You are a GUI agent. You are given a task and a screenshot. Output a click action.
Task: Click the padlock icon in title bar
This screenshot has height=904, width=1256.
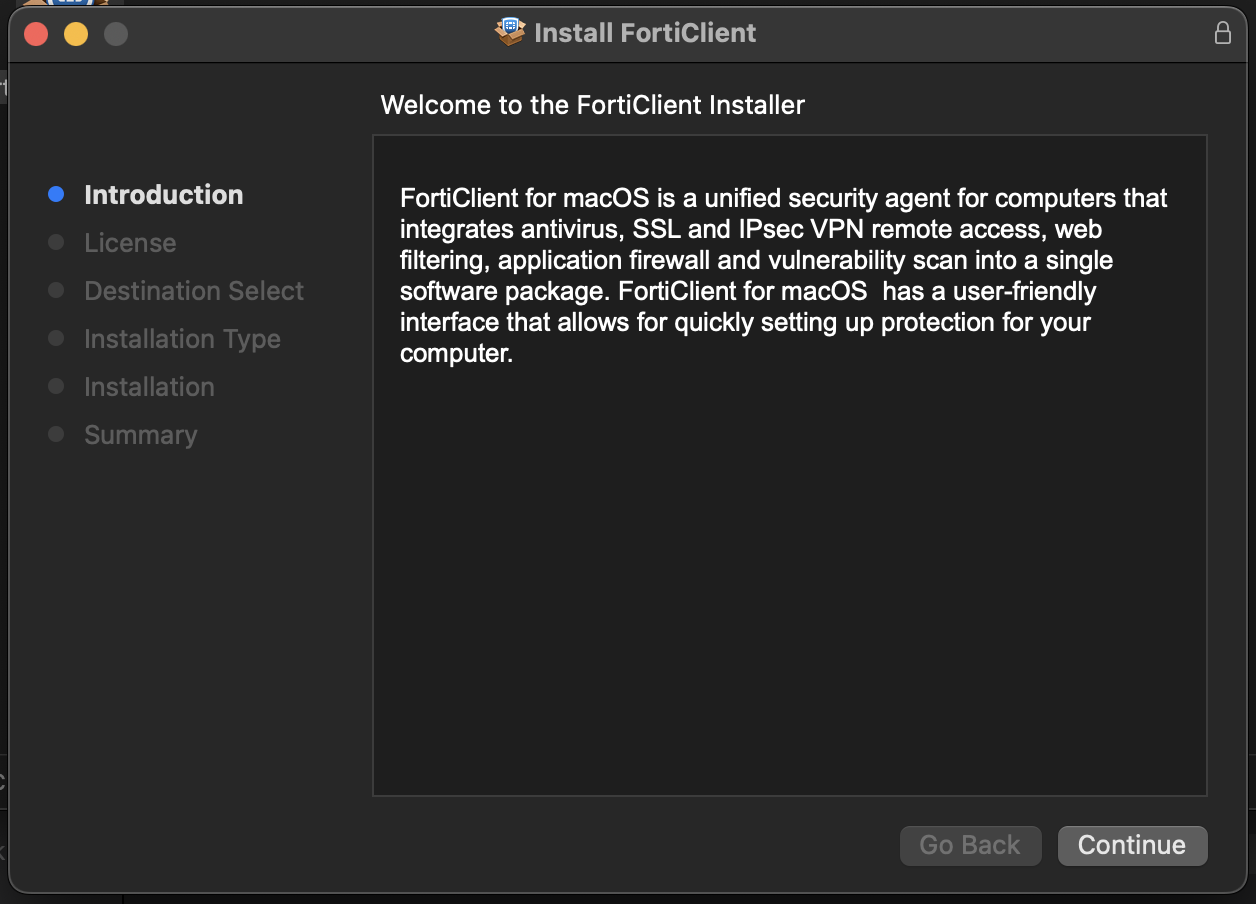click(1222, 33)
